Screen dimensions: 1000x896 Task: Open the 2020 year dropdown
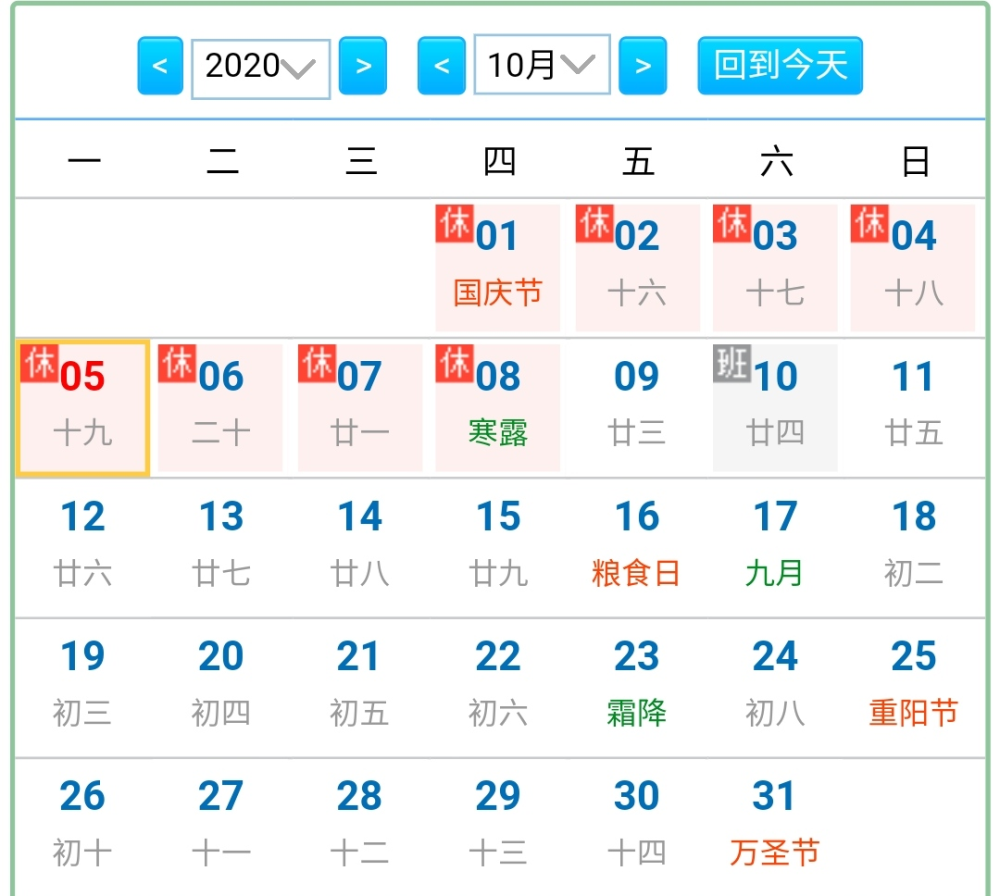tap(260, 68)
